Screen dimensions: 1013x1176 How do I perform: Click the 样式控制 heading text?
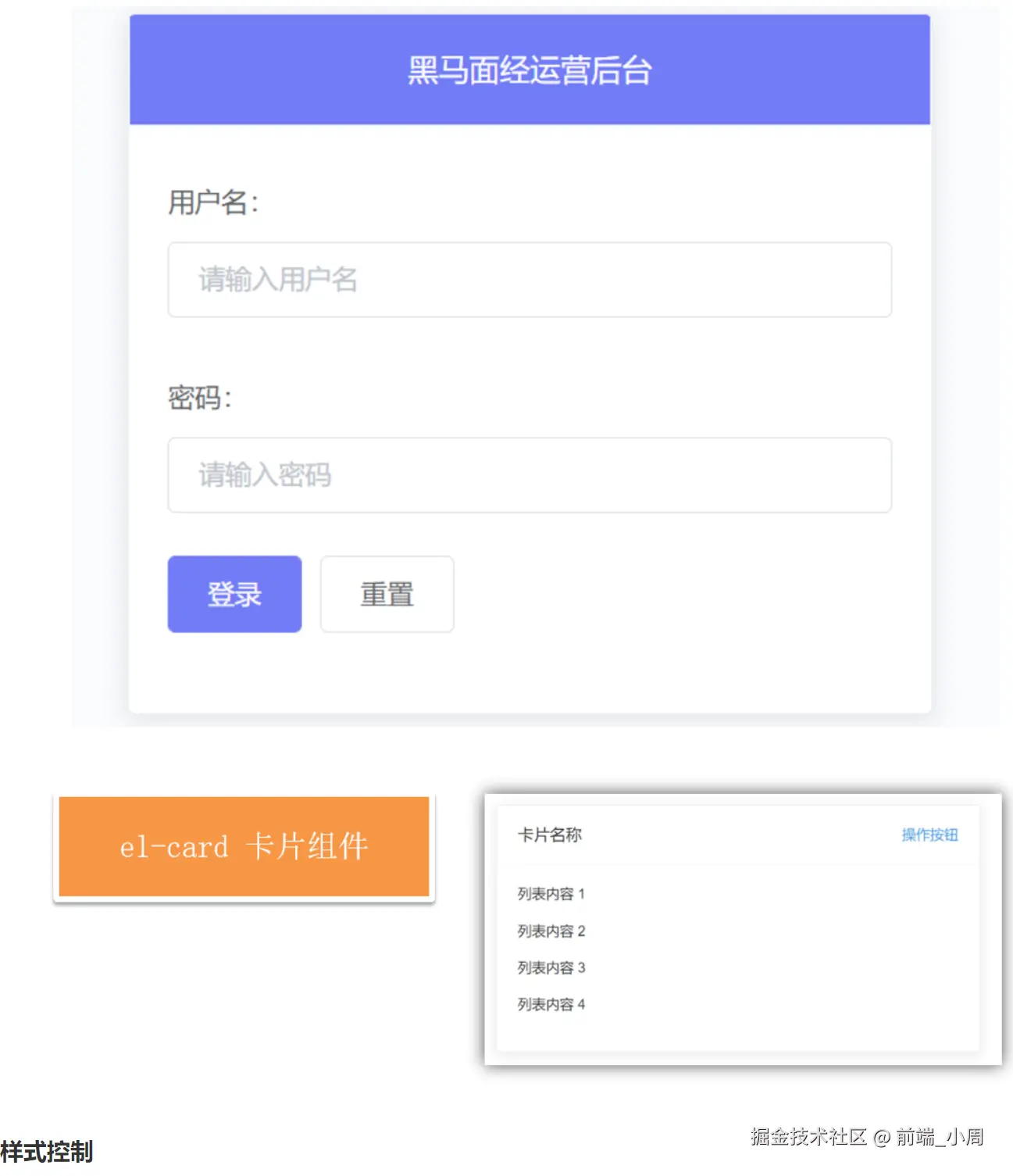(x=47, y=1152)
